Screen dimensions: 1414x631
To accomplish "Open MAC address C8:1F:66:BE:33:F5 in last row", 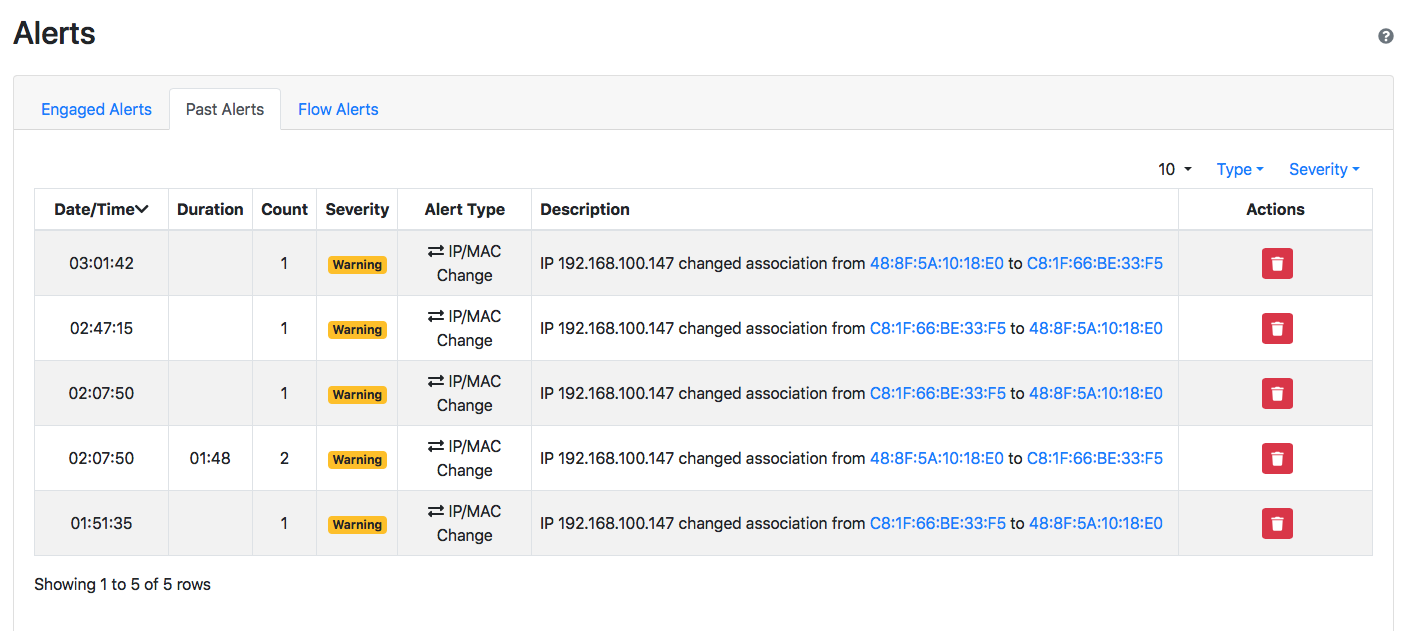I will click(x=938, y=523).
